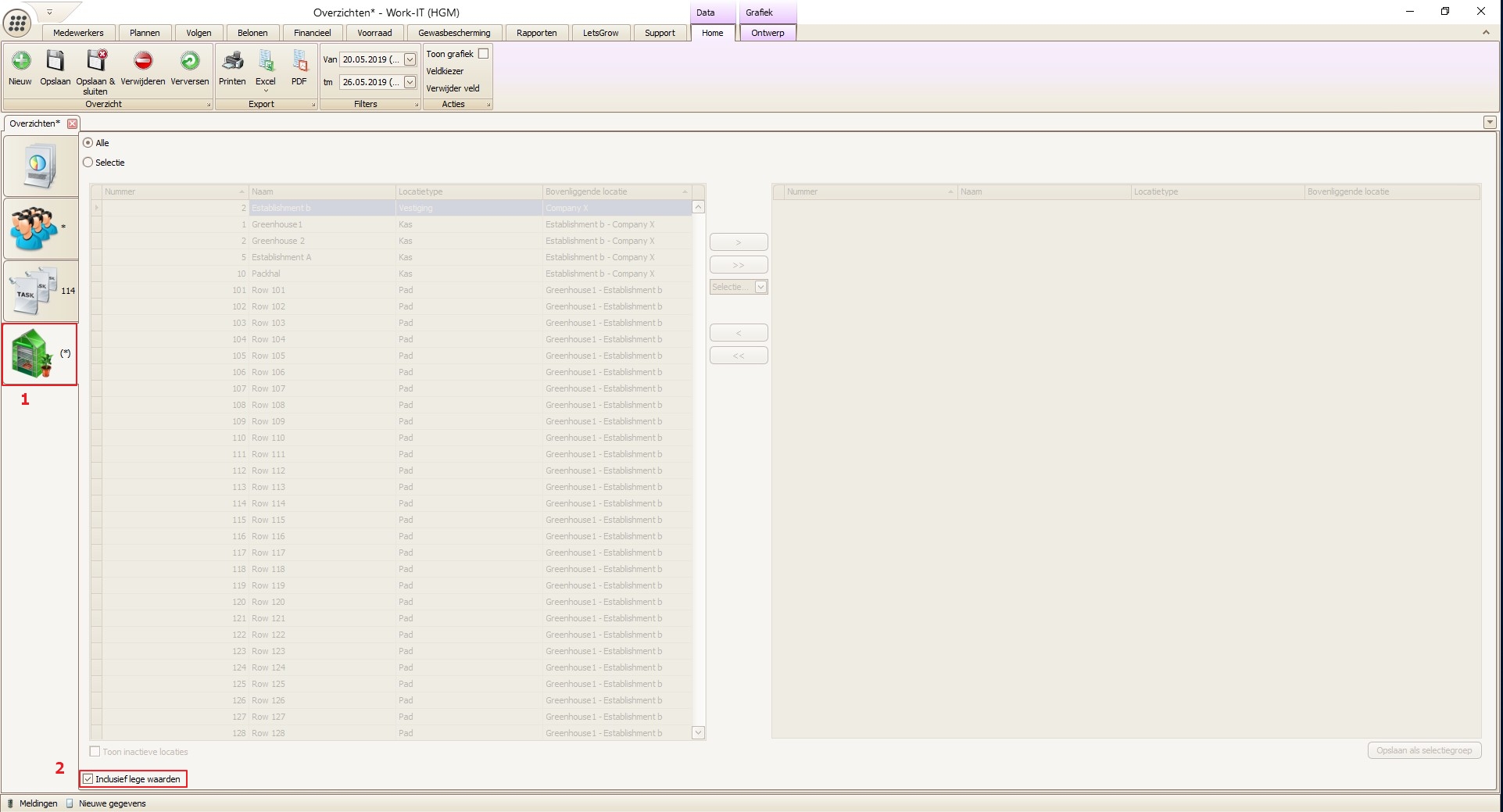This screenshot has width=1503, height=812.
Task: Click the list scrollbar up arrow
Action: 699,207
